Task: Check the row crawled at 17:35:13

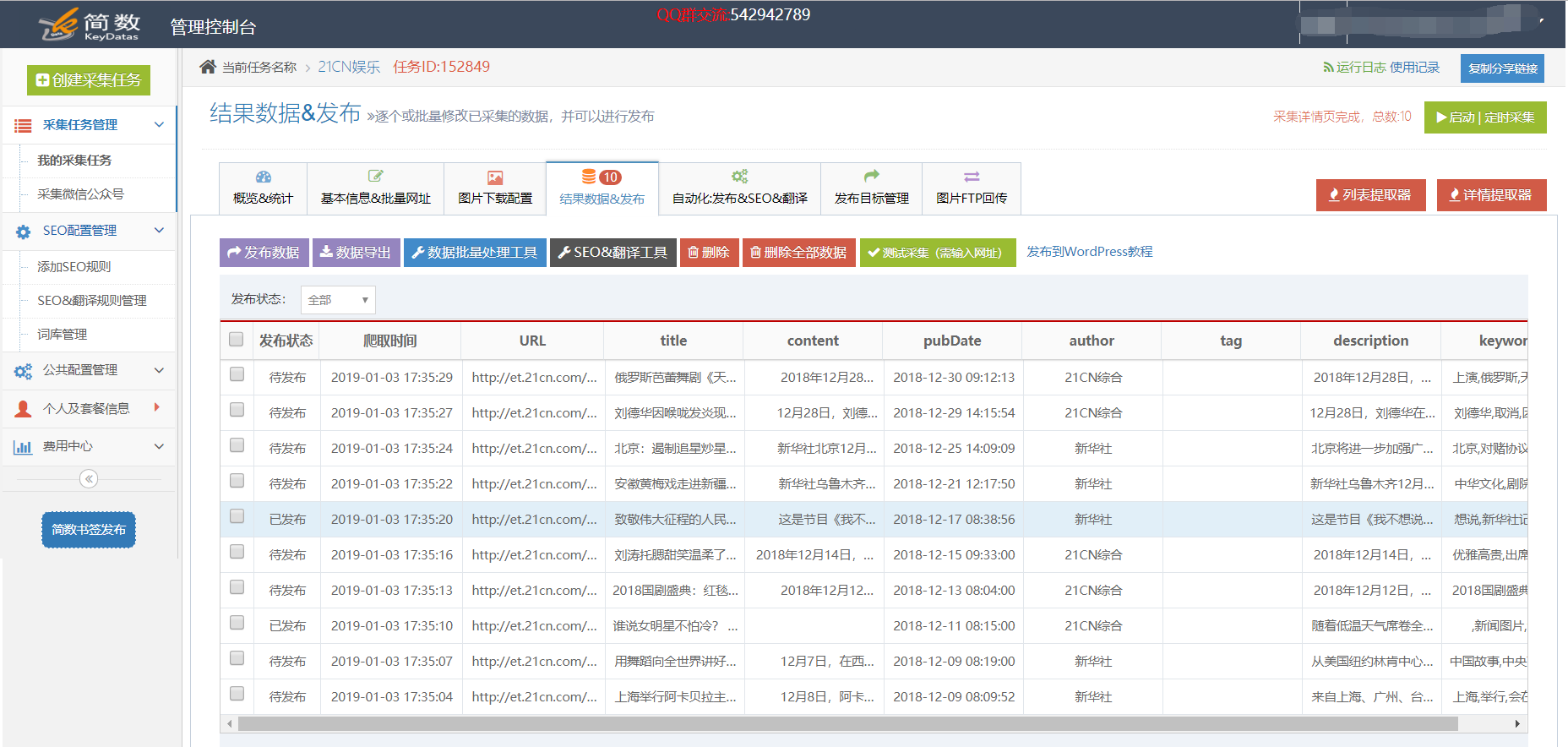Action: pyautogui.click(x=237, y=587)
